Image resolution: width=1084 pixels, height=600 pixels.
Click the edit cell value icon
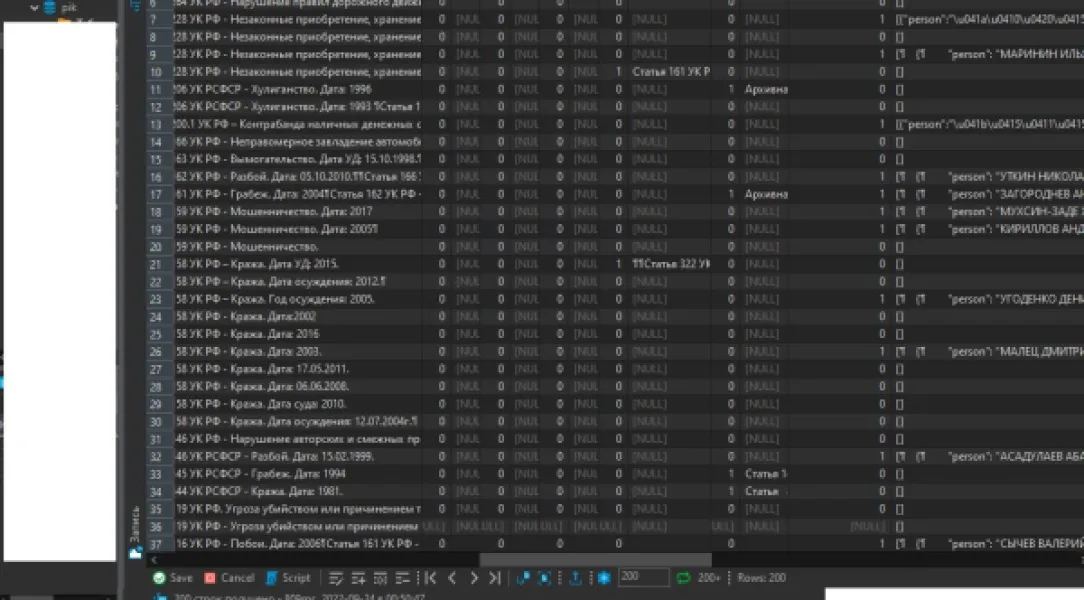(336, 578)
